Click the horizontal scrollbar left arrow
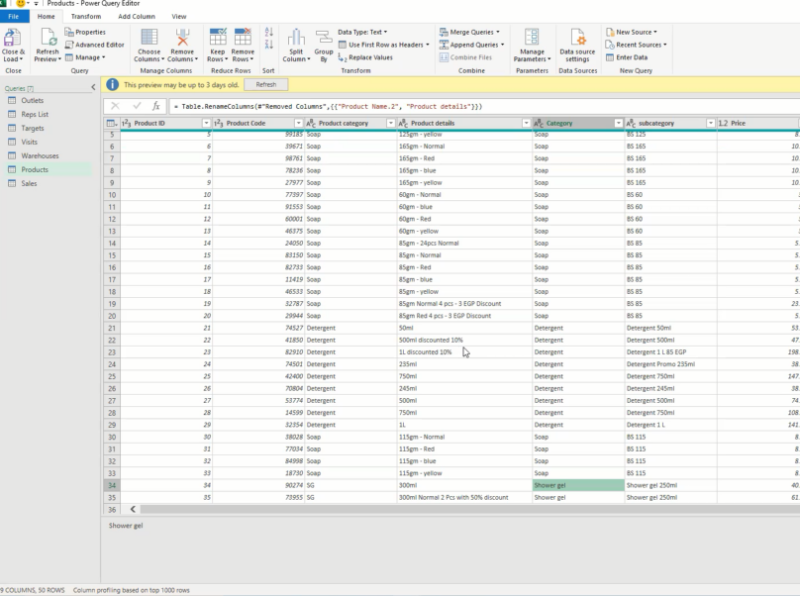800x596 pixels. (133, 509)
